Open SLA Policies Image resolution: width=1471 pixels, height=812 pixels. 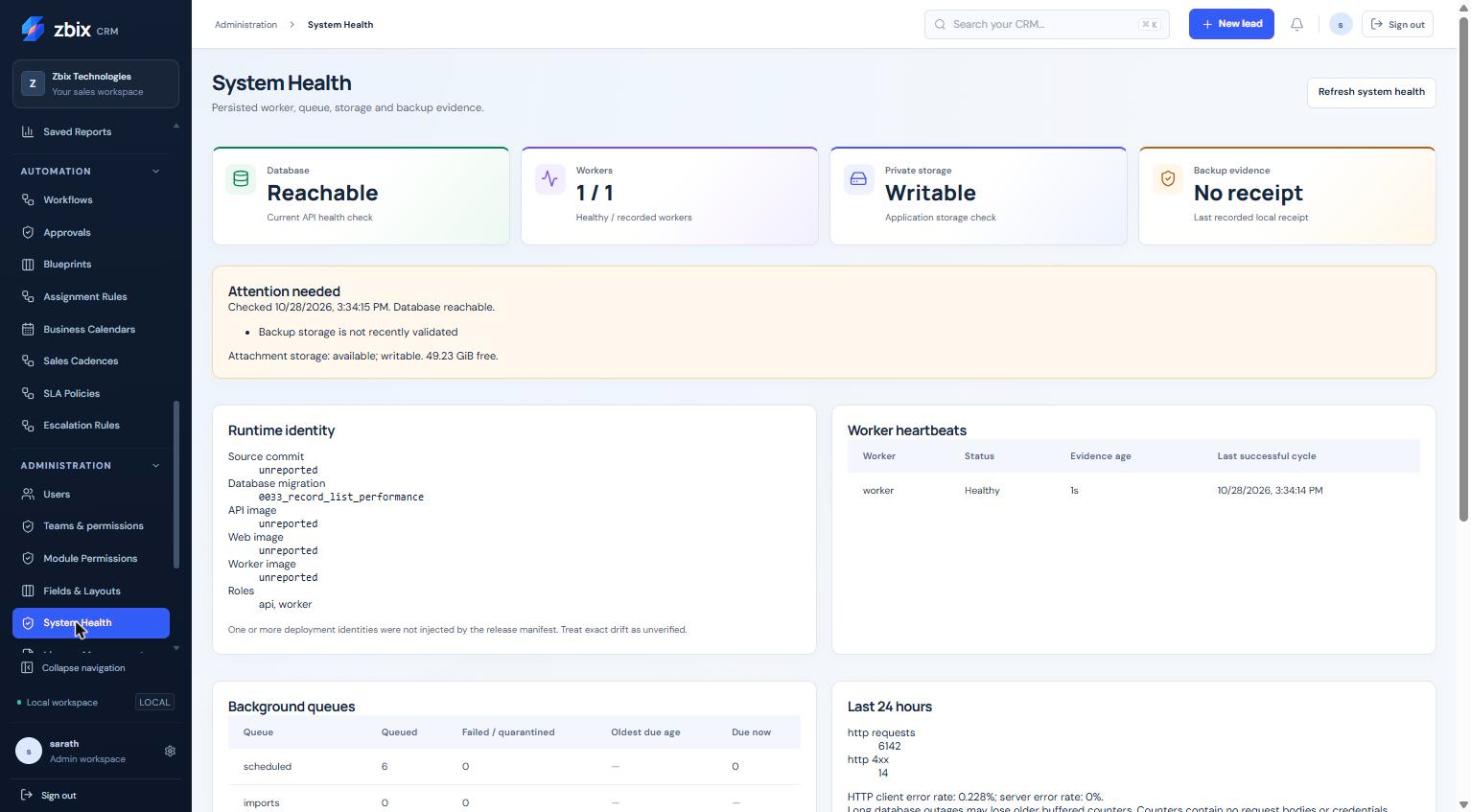pyautogui.click(x=91, y=393)
